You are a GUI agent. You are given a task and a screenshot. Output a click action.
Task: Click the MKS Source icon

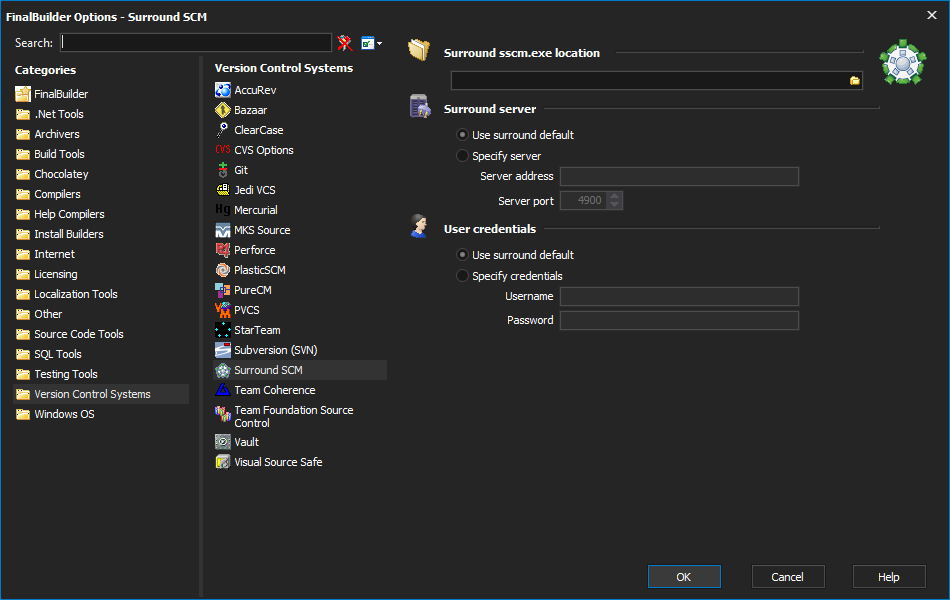pos(223,230)
